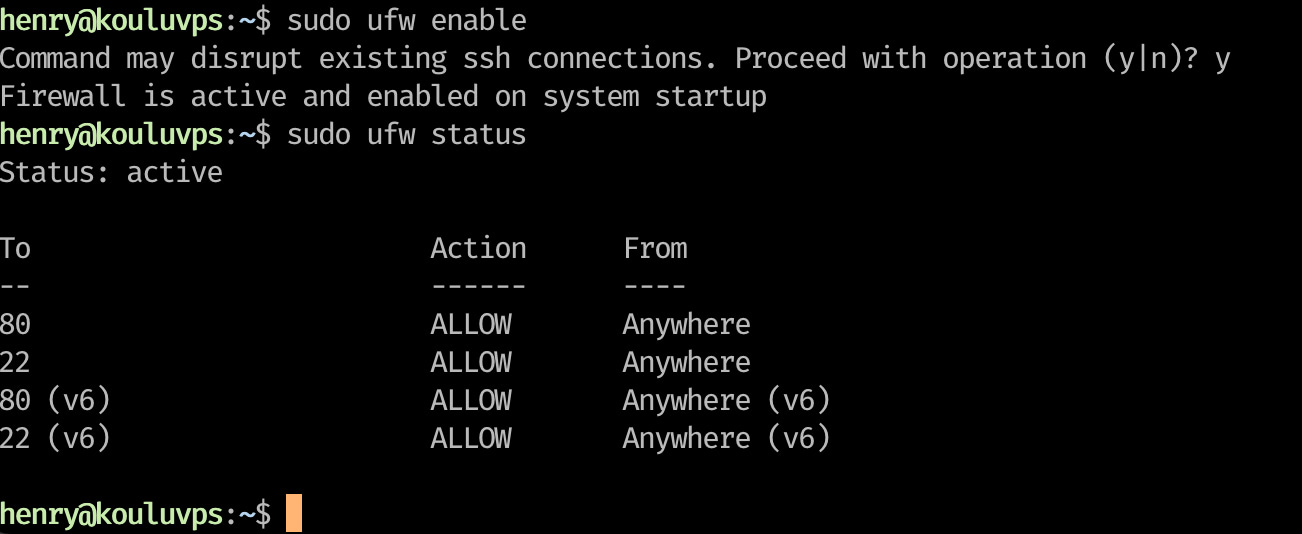
Task: Click ALLOW in the '22 (v6)' row
Action: coord(471,438)
